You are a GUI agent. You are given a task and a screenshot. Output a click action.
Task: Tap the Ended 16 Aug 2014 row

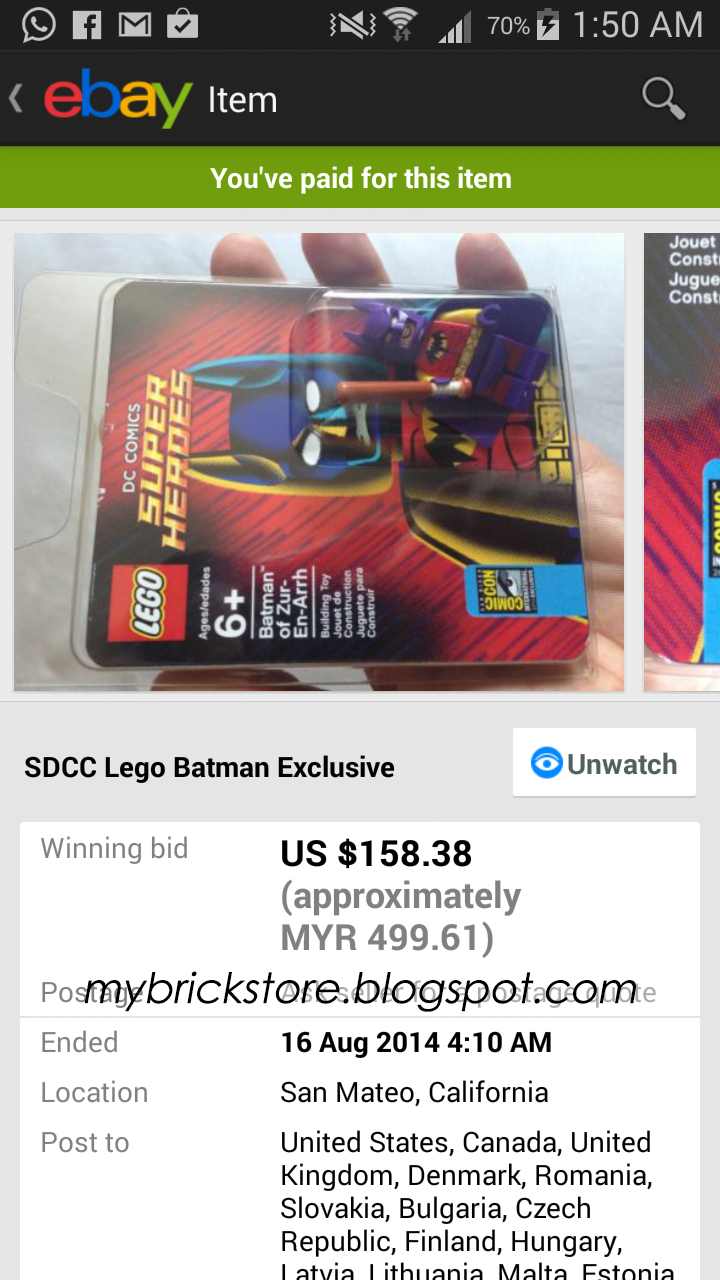[x=360, y=1042]
